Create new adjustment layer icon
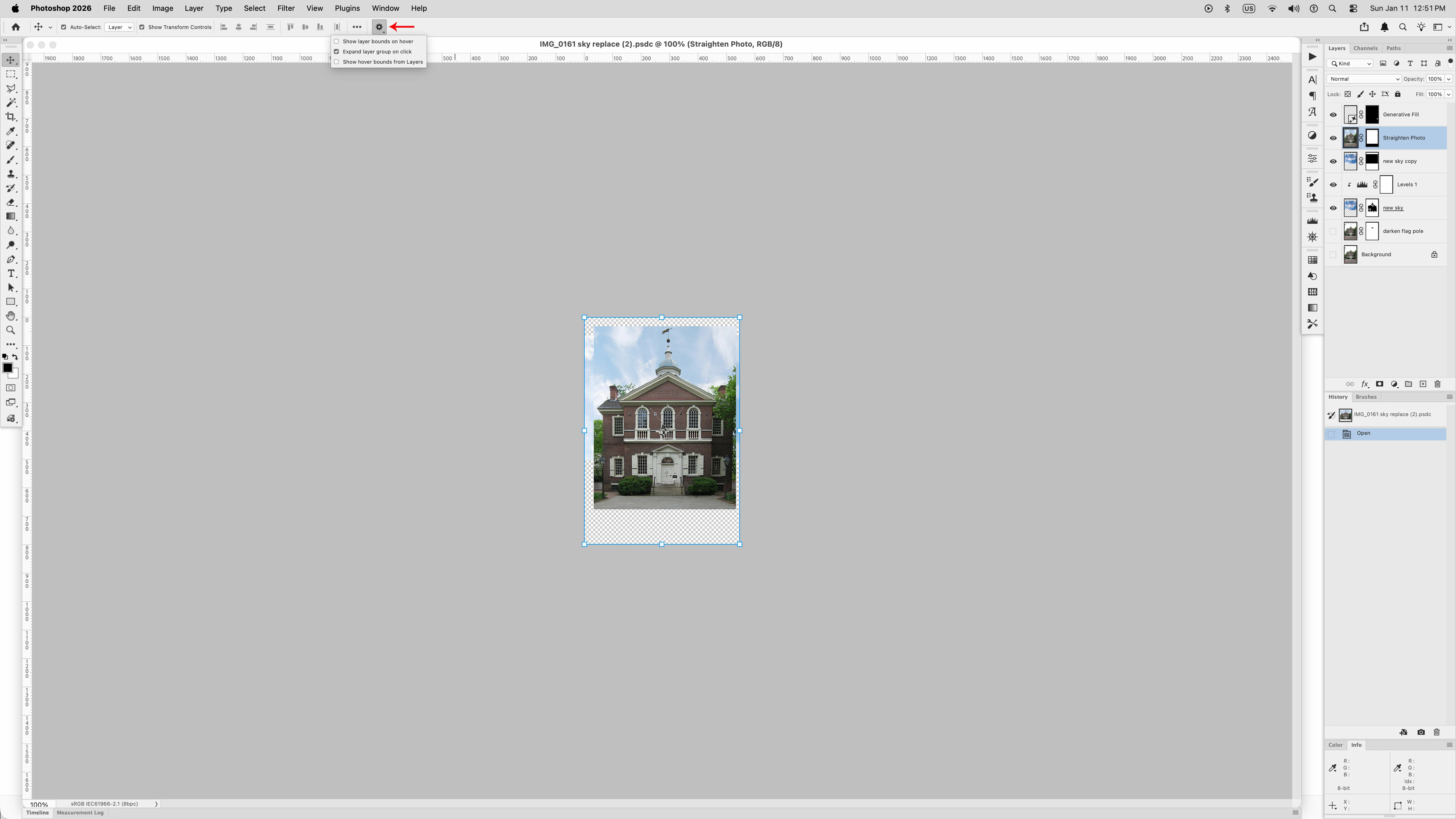This screenshot has height=819, width=1456. tap(1394, 384)
